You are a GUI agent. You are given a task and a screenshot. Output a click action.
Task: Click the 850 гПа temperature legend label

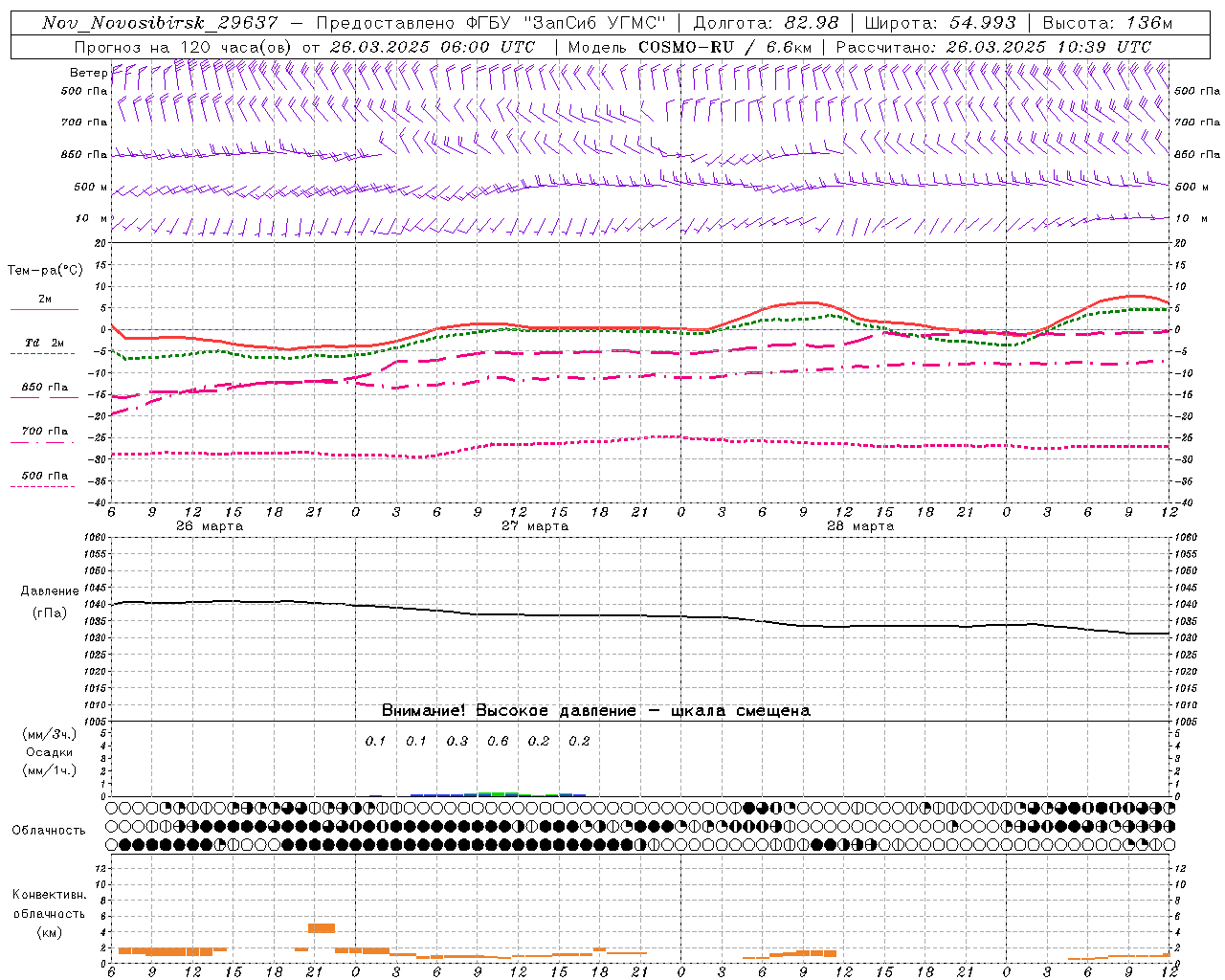pos(44,388)
